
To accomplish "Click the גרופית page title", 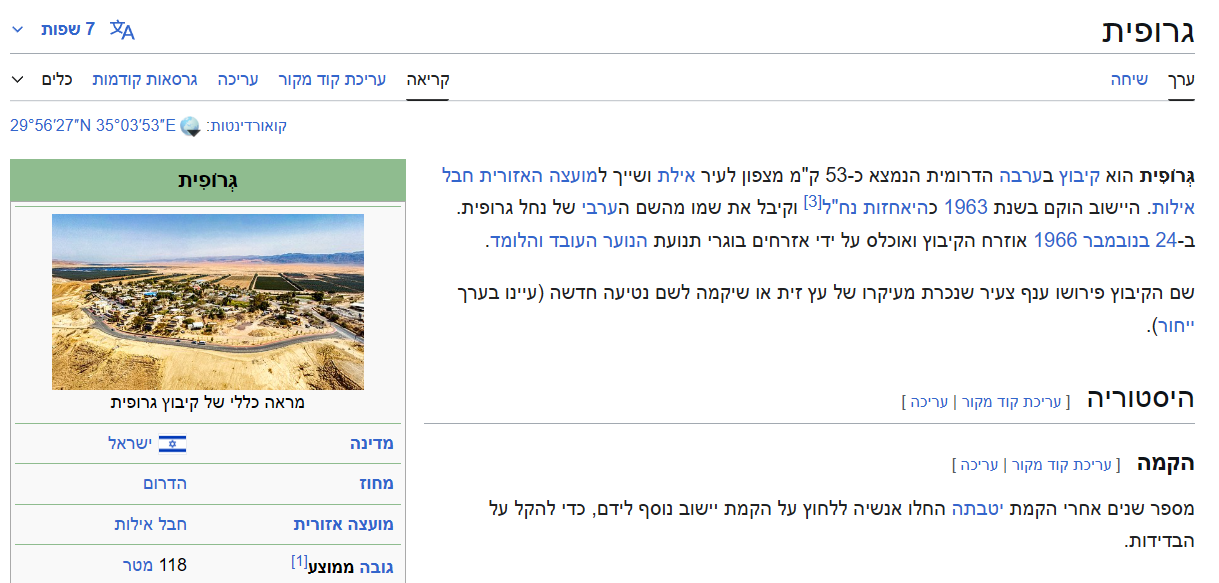I will click(1149, 30).
